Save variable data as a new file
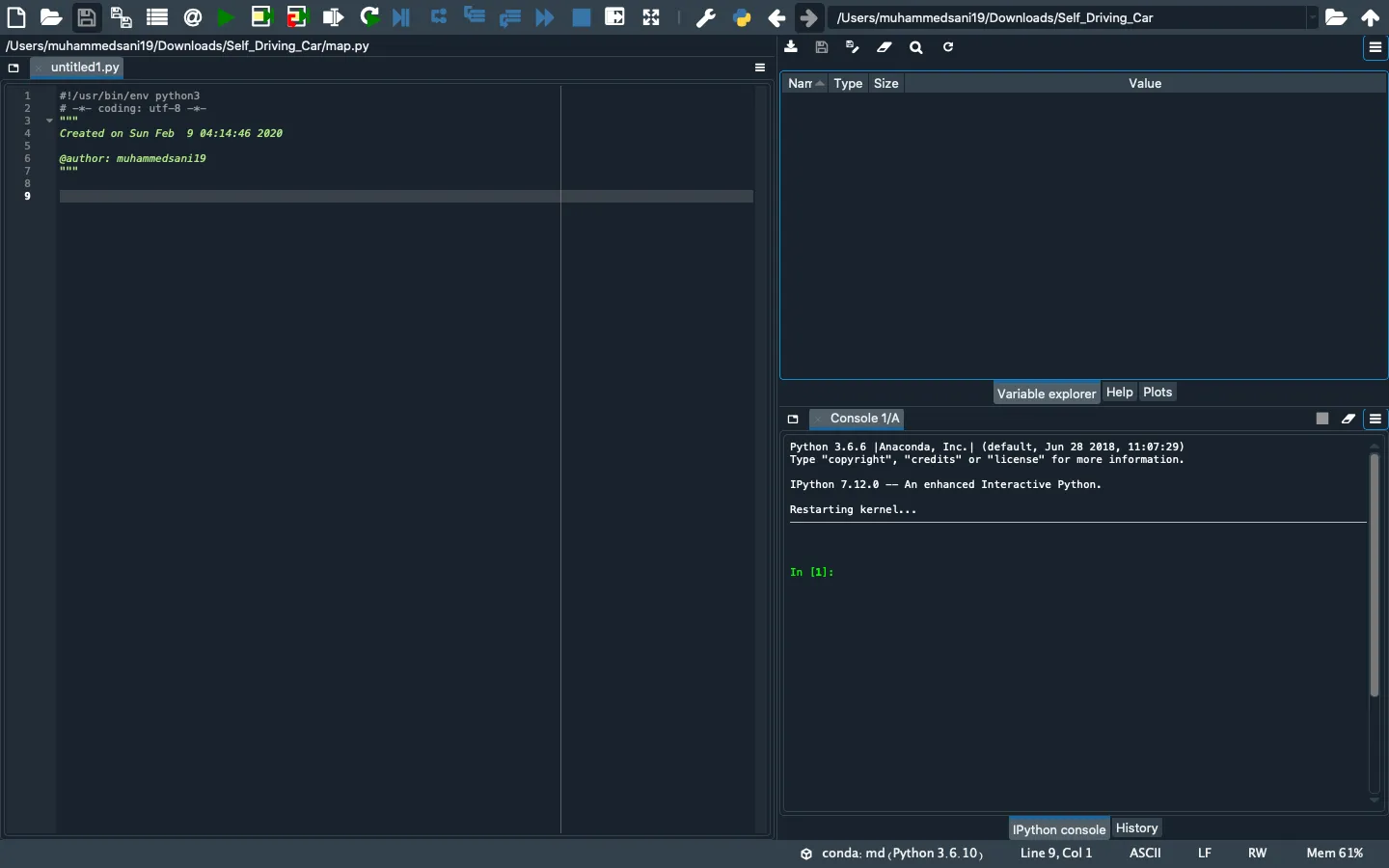Screen dimensions: 1389x868 click(x=853, y=47)
